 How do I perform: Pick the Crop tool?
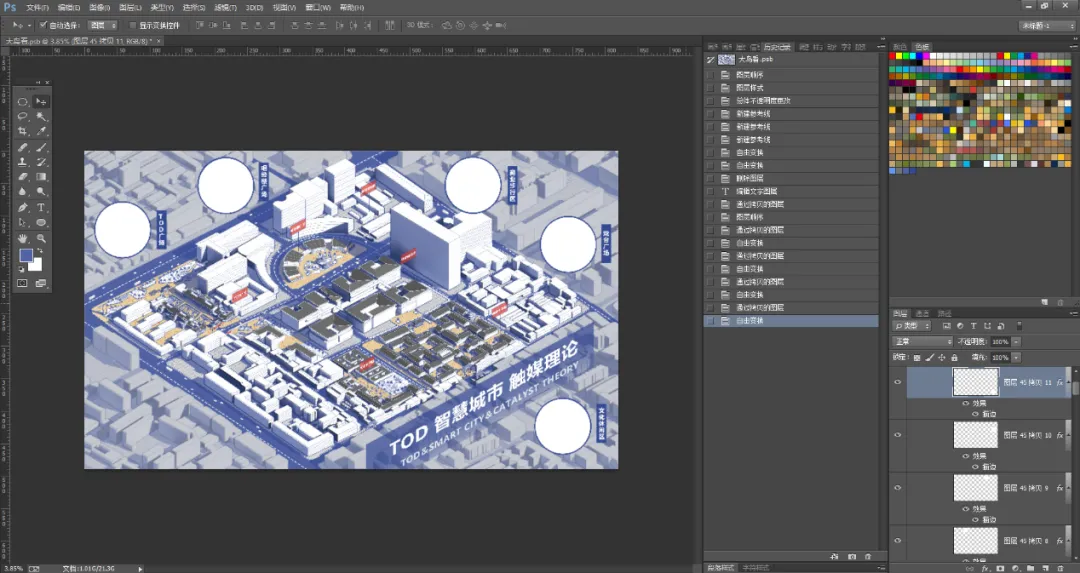tap(23, 131)
